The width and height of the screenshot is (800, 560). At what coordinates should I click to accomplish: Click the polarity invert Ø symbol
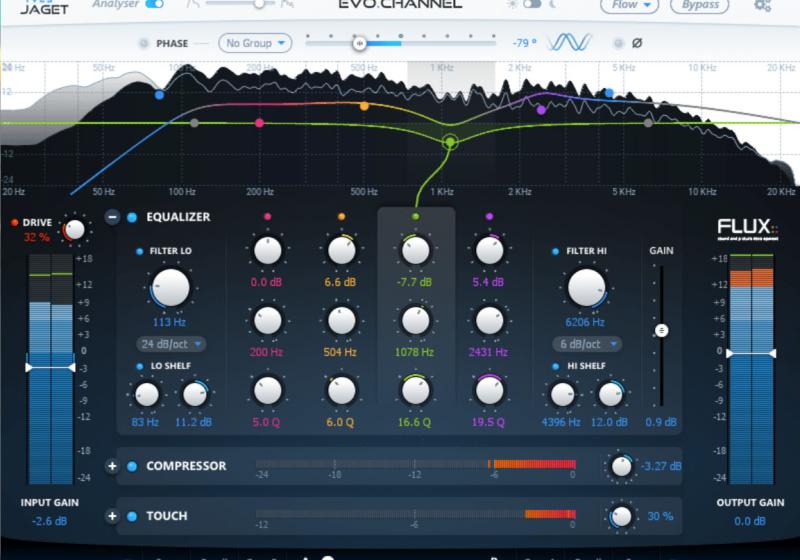pyautogui.click(x=637, y=43)
